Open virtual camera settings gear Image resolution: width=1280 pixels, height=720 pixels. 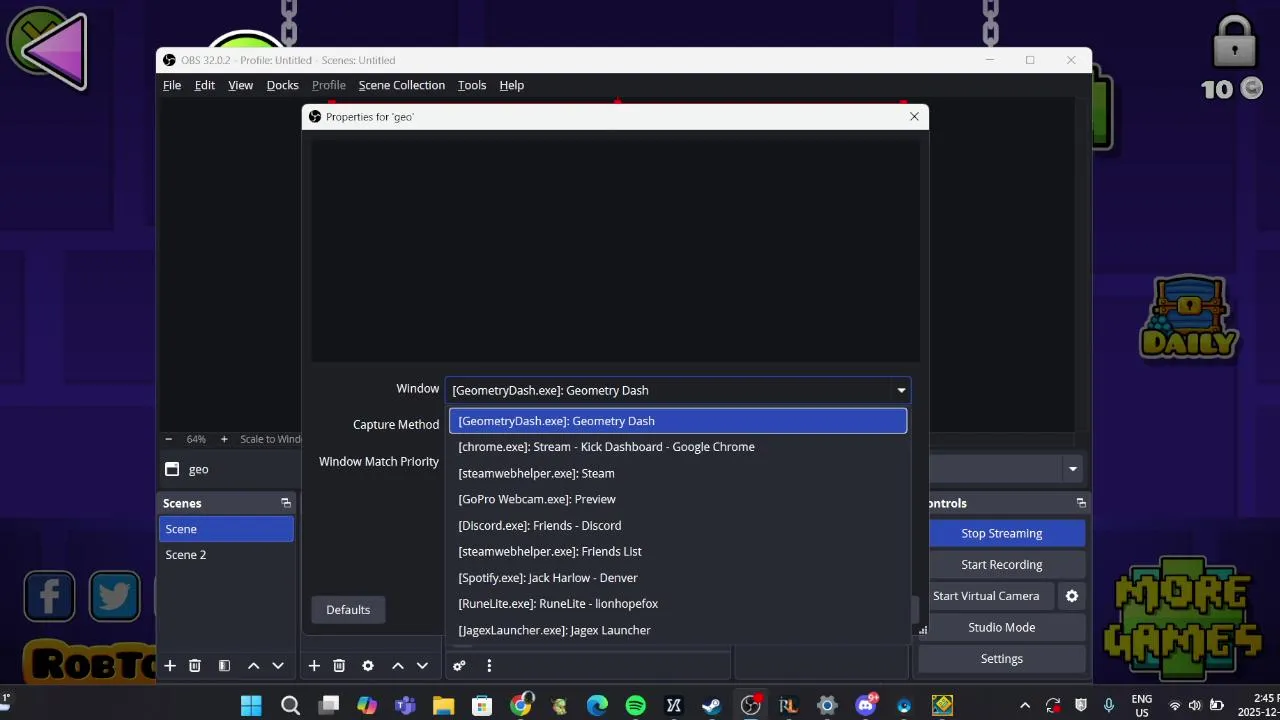pyautogui.click(x=1072, y=596)
